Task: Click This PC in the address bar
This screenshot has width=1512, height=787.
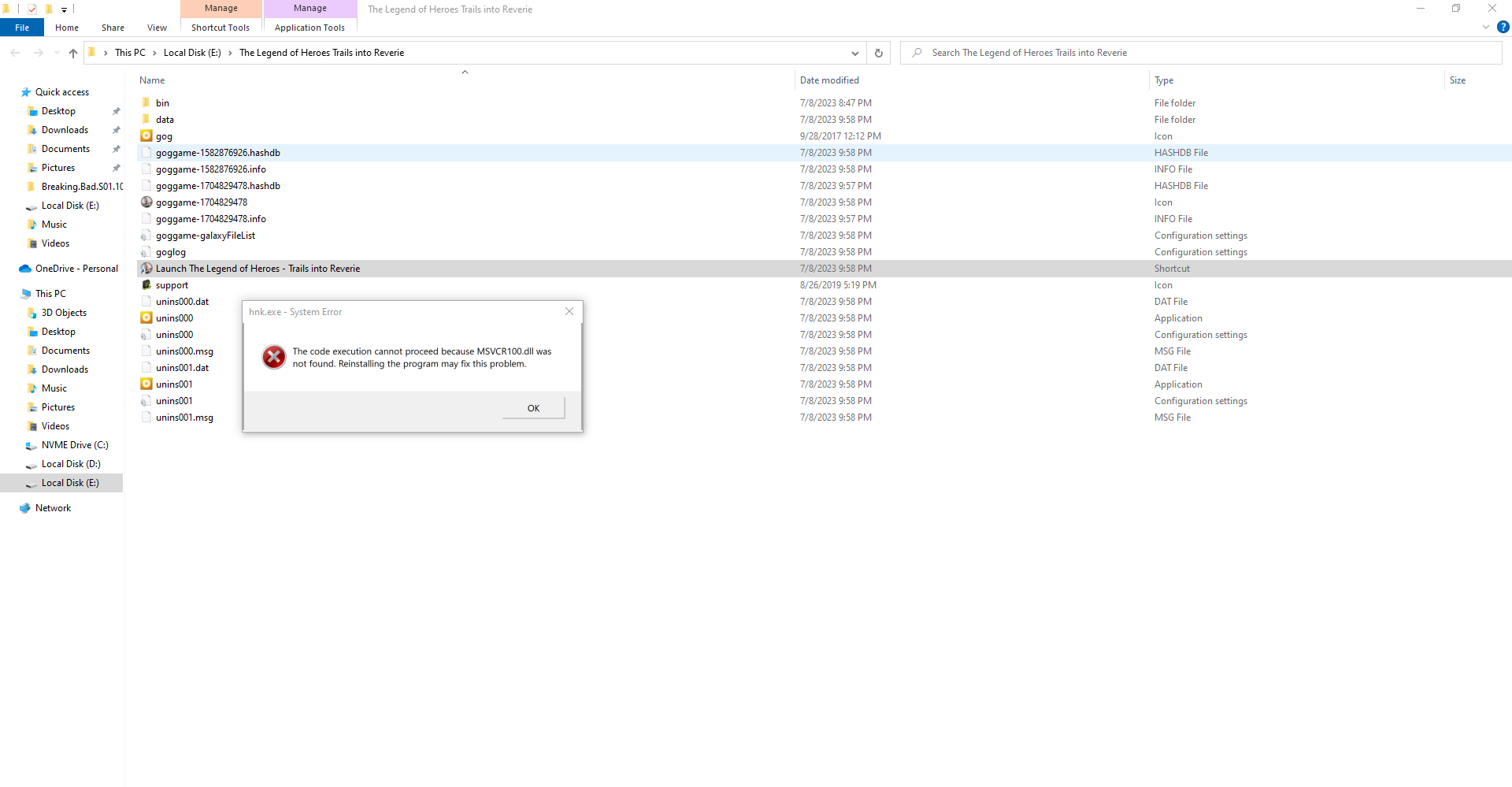Action: click(130, 53)
